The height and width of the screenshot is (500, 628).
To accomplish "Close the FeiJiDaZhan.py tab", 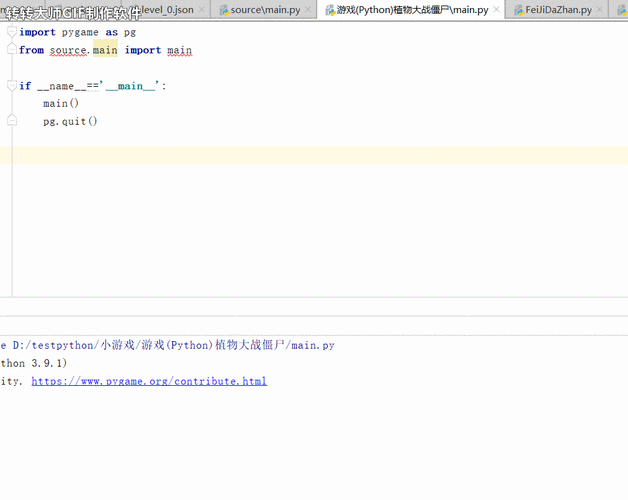I will pos(601,10).
